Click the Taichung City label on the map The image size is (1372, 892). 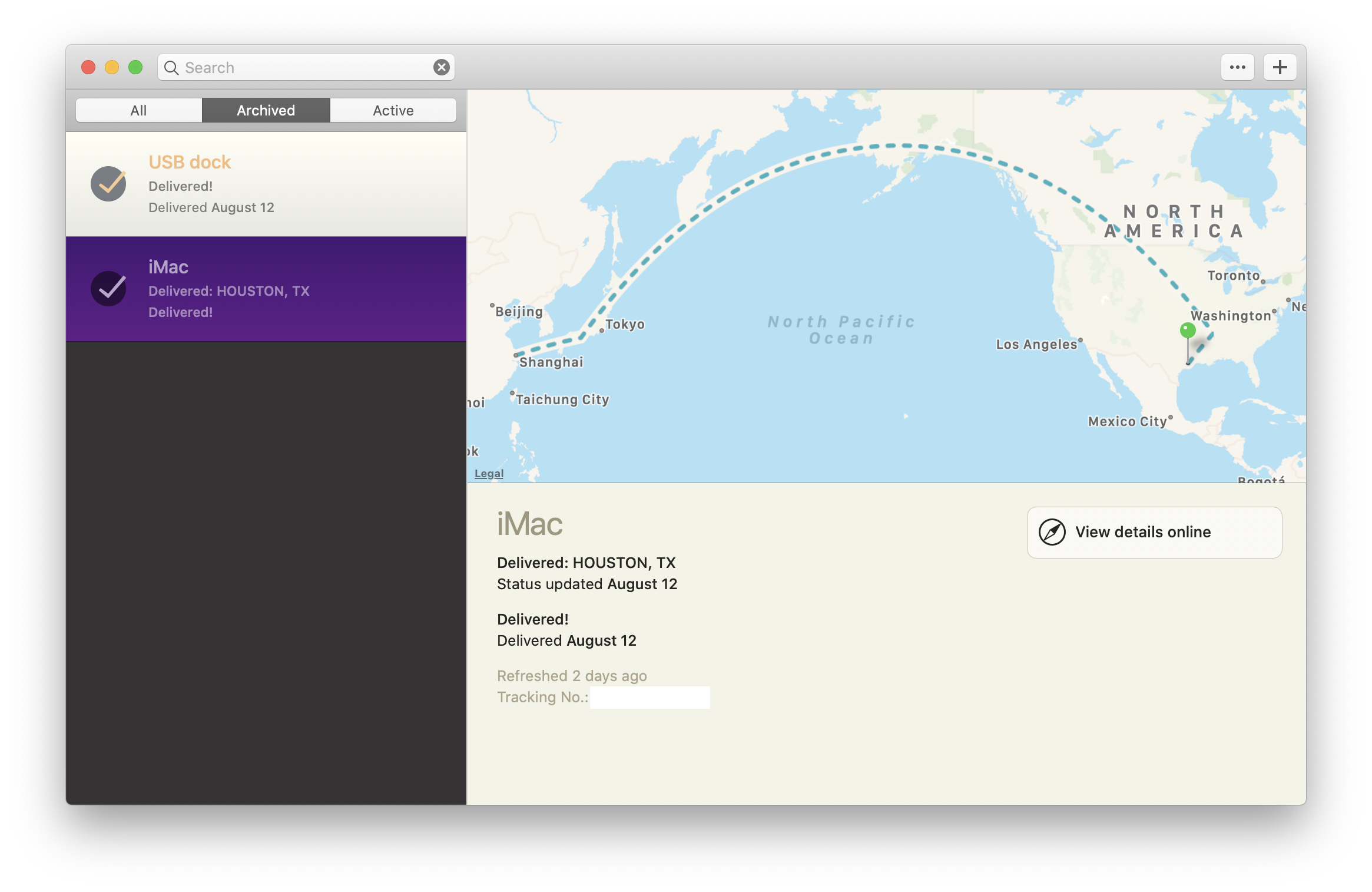point(562,399)
